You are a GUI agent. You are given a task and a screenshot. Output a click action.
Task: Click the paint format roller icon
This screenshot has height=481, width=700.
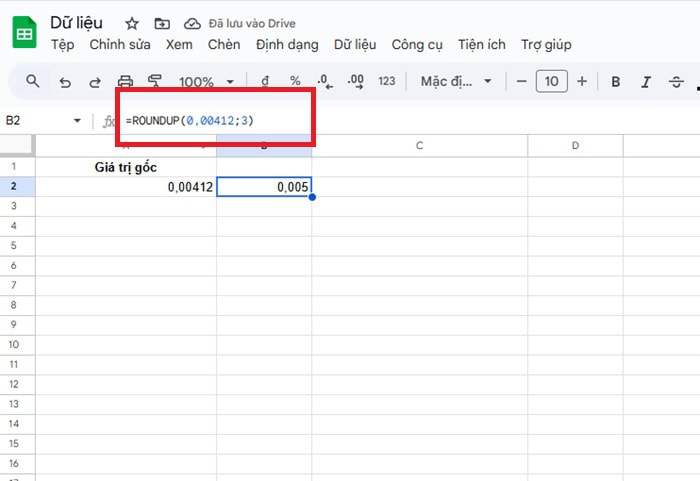click(x=154, y=81)
